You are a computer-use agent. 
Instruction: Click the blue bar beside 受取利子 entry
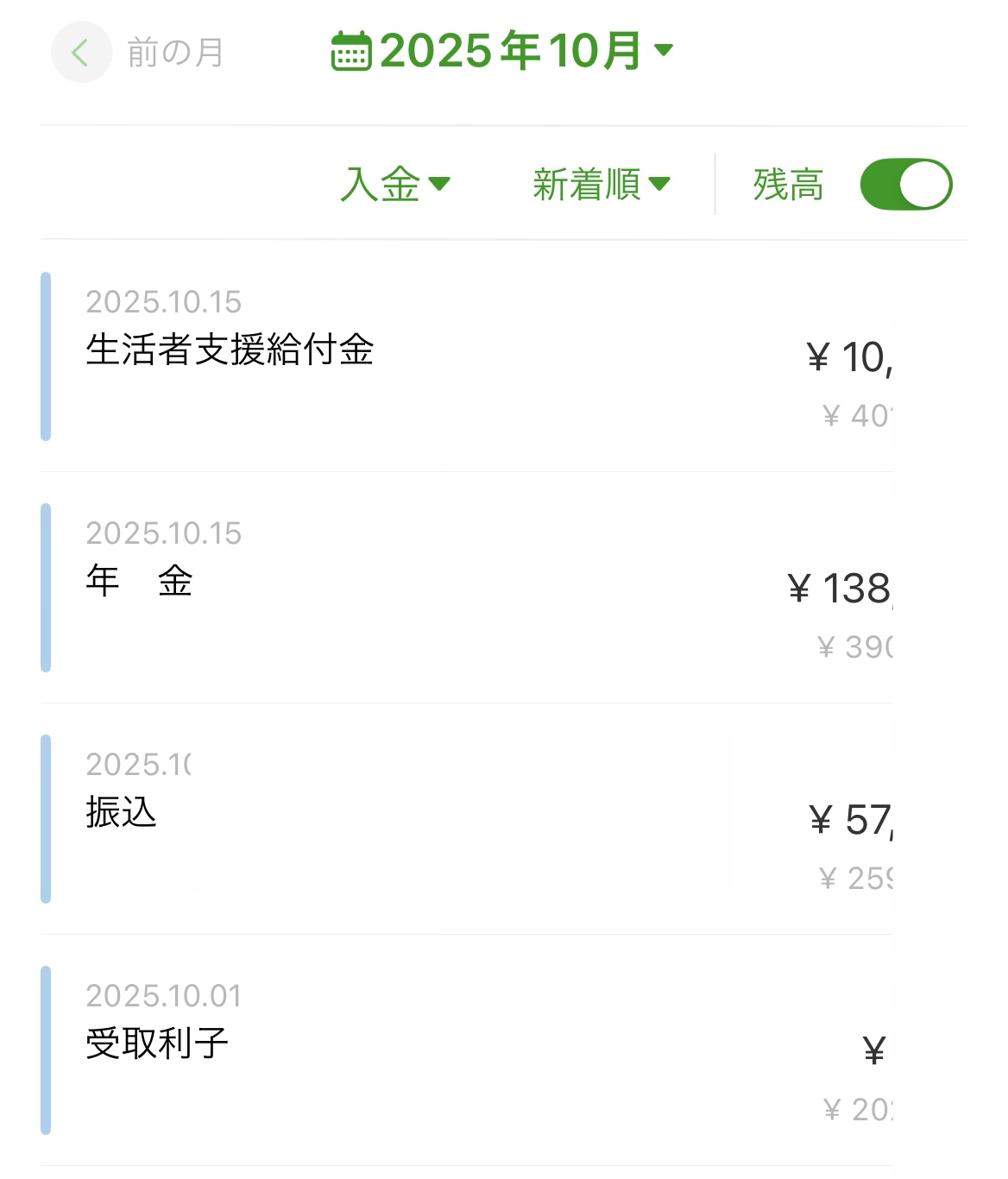click(x=46, y=1050)
